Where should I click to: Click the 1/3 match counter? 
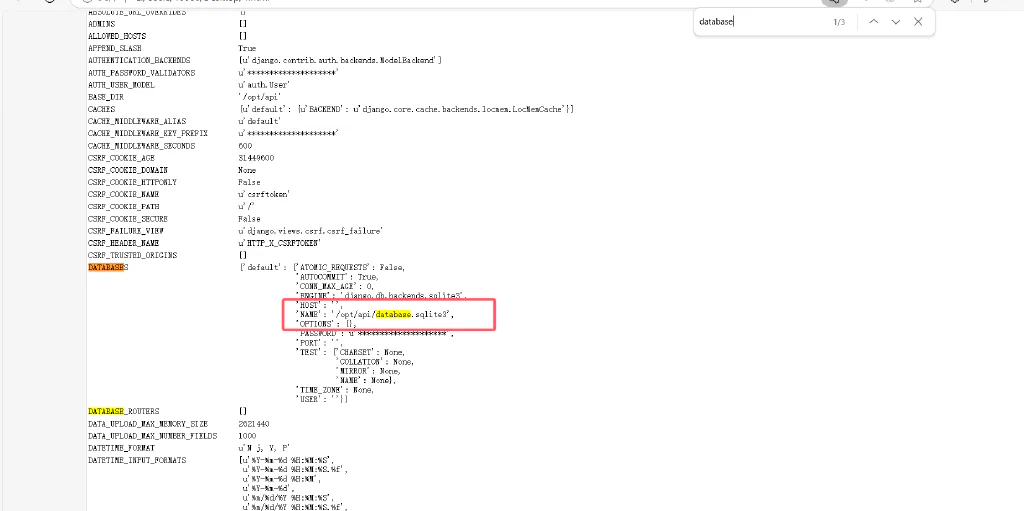click(x=839, y=22)
